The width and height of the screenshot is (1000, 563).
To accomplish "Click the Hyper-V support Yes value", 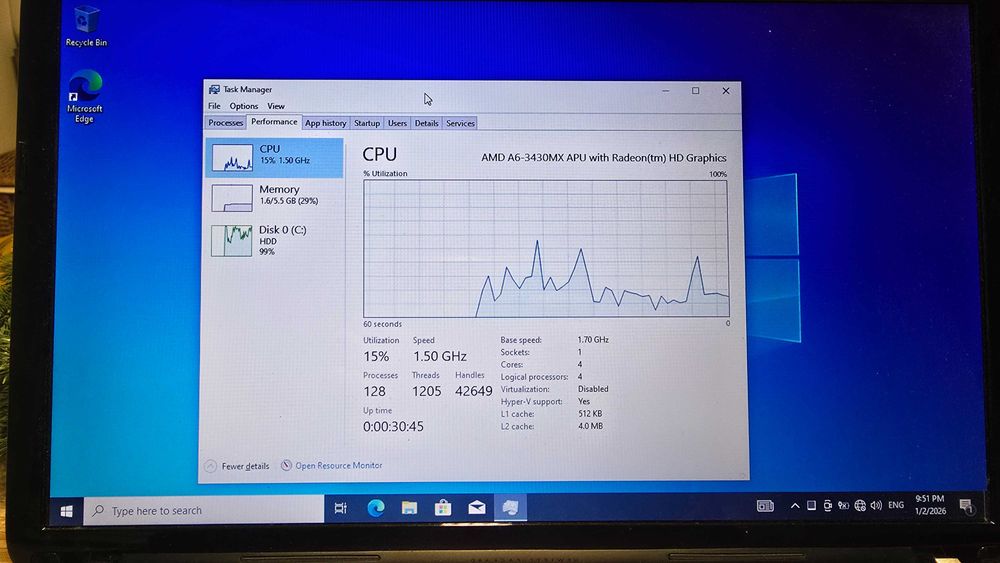I will [x=584, y=402].
